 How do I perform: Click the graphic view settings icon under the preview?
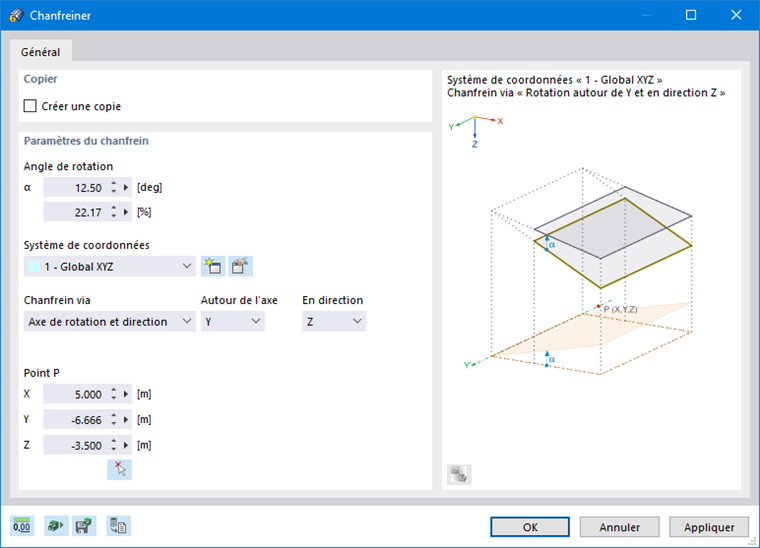point(459,474)
